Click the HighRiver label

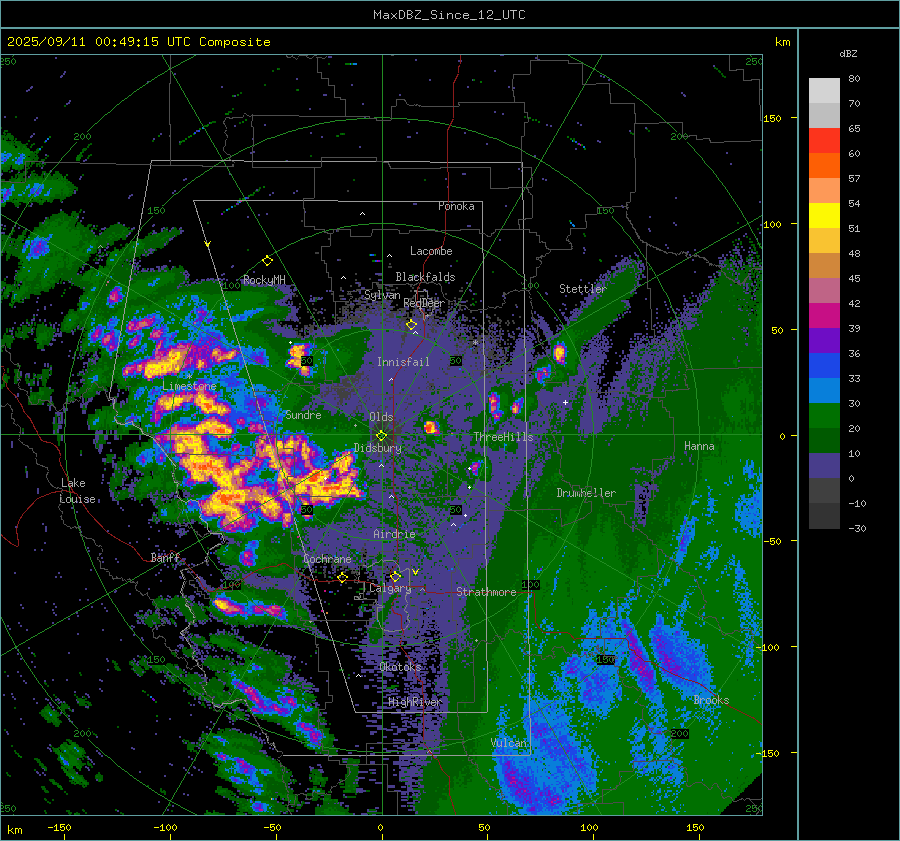point(415,702)
